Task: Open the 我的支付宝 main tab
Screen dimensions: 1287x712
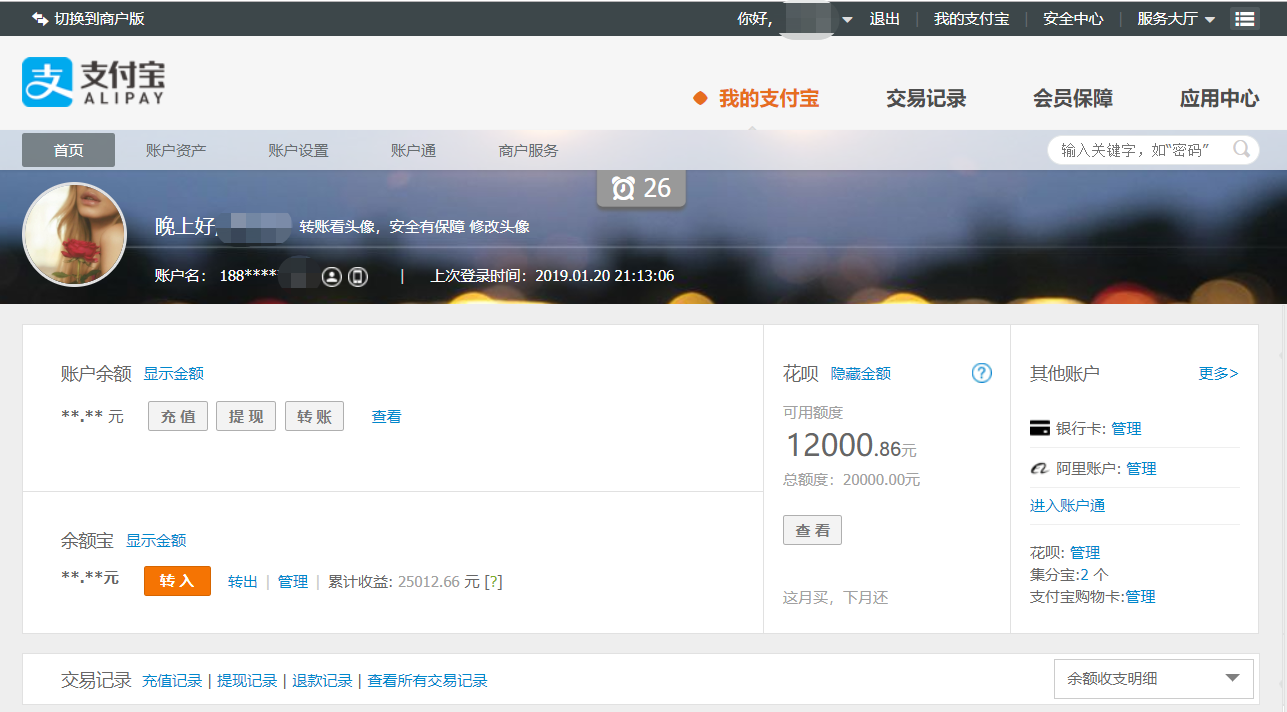Action: (x=769, y=98)
